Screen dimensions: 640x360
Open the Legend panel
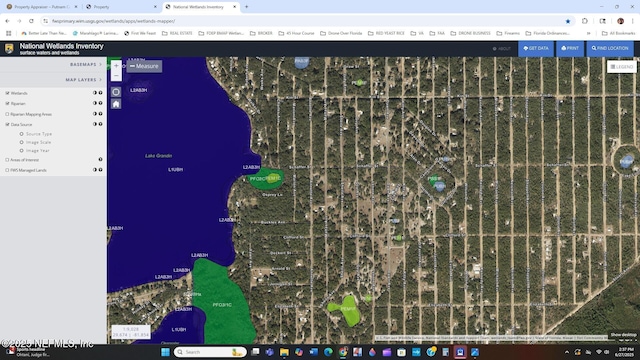[622, 67]
